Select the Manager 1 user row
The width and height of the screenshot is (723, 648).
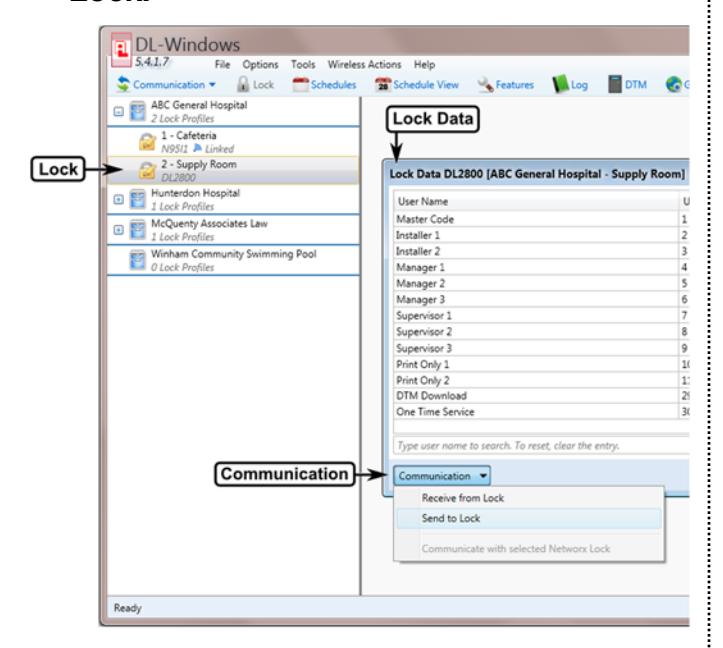pos(541,268)
